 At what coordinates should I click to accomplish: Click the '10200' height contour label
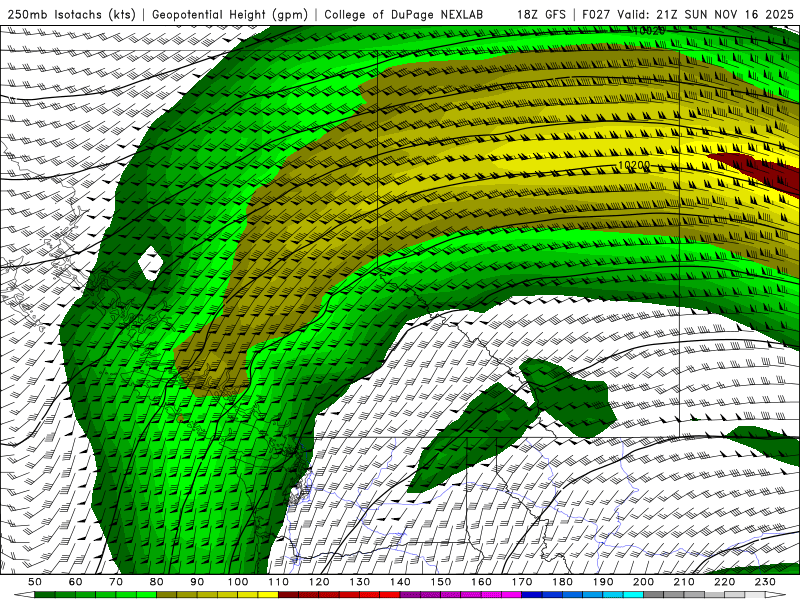point(634,165)
